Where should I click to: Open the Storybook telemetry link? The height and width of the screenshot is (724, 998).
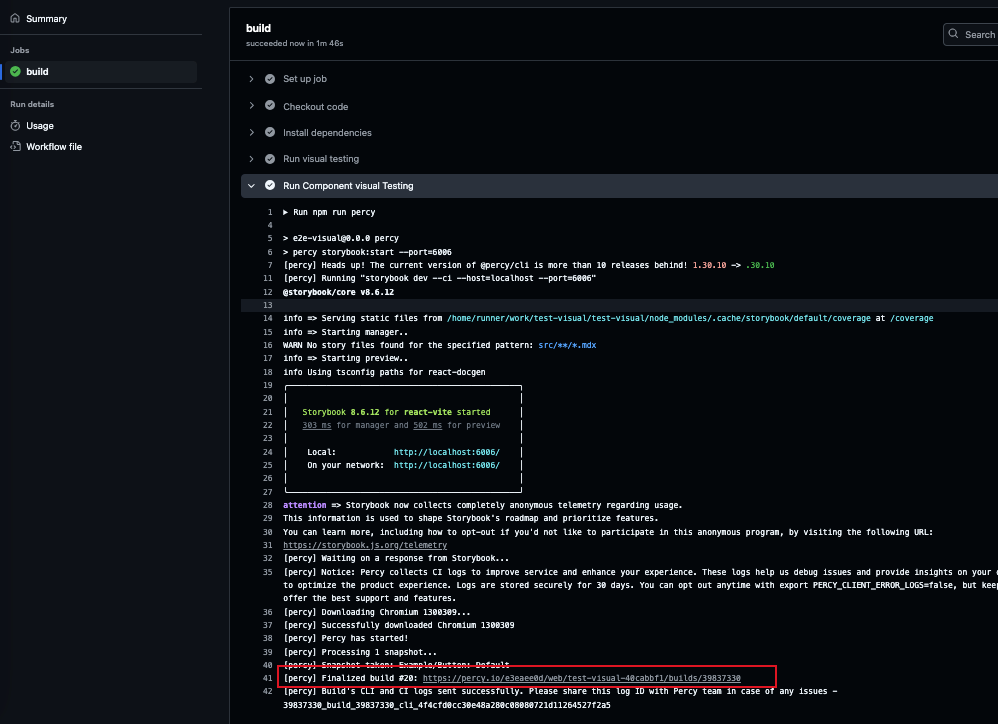364,545
